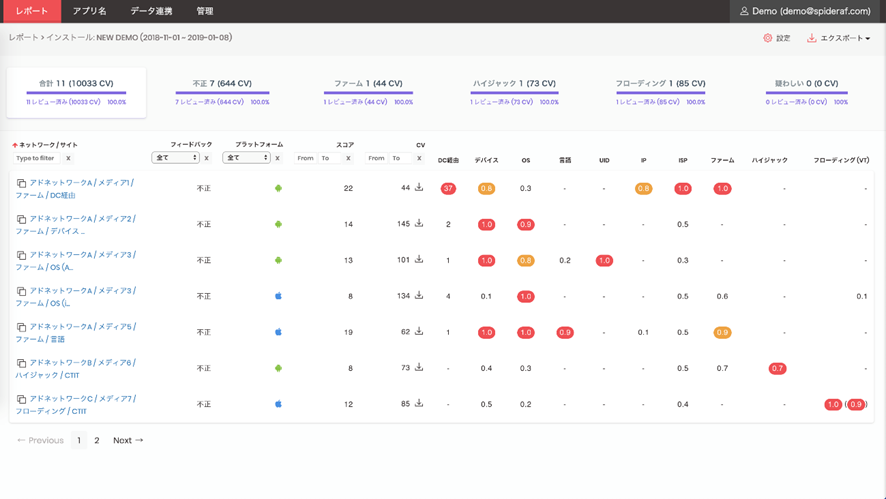The image size is (886, 499).
Task: Download CV data for the 145 CV row
Action: click(419, 223)
